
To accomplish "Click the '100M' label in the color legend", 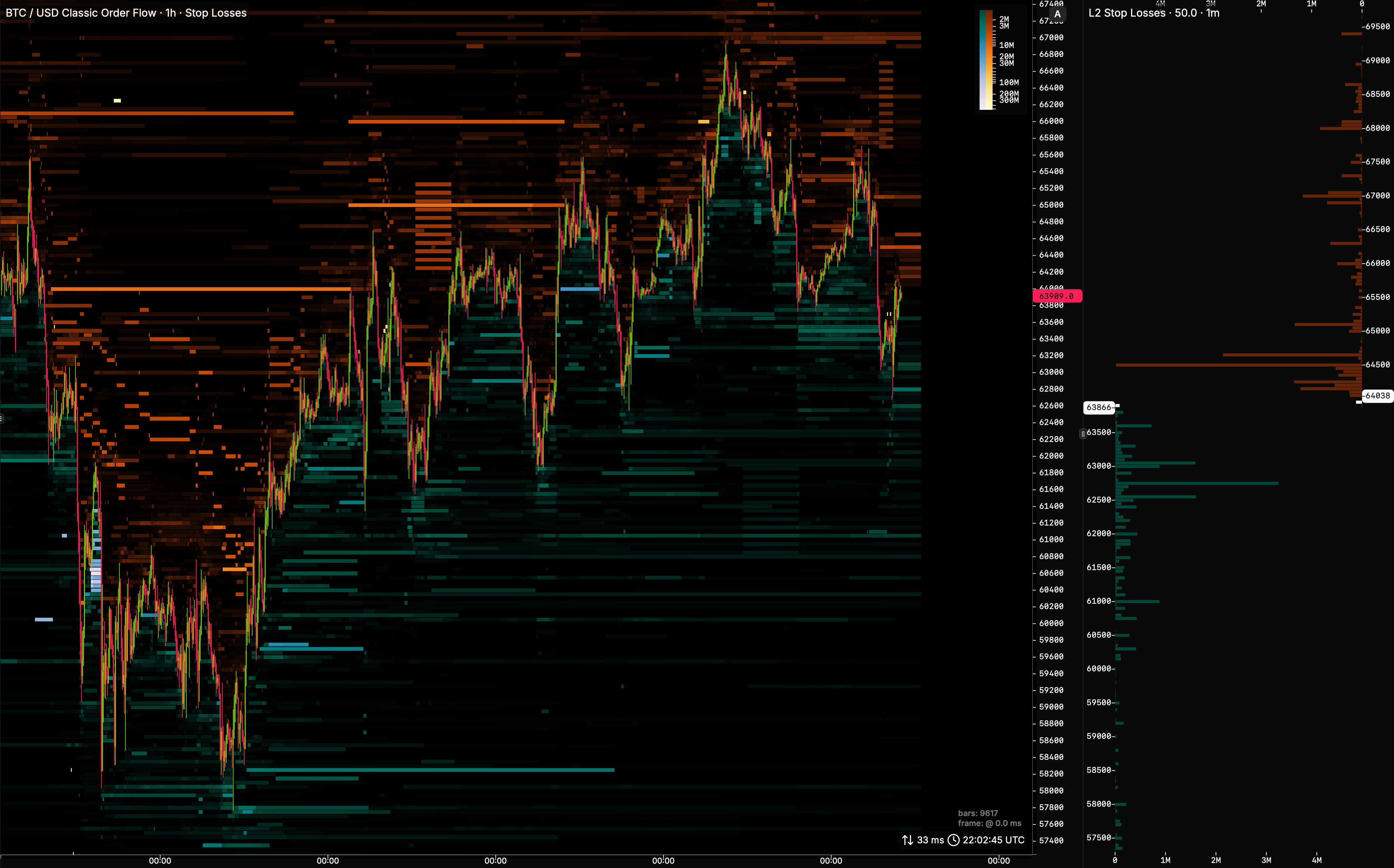I will (x=1009, y=83).
